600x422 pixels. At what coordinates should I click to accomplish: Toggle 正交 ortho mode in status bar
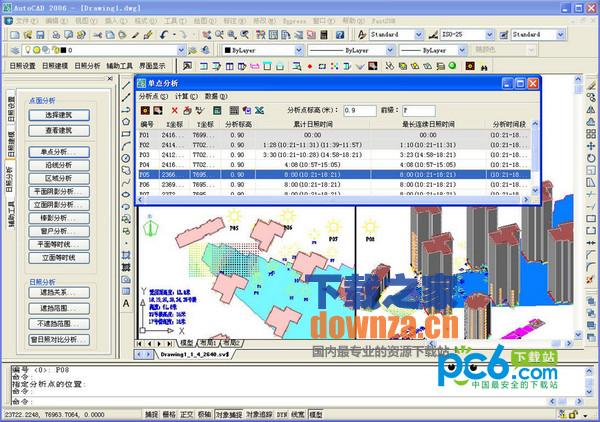(186, 413)
